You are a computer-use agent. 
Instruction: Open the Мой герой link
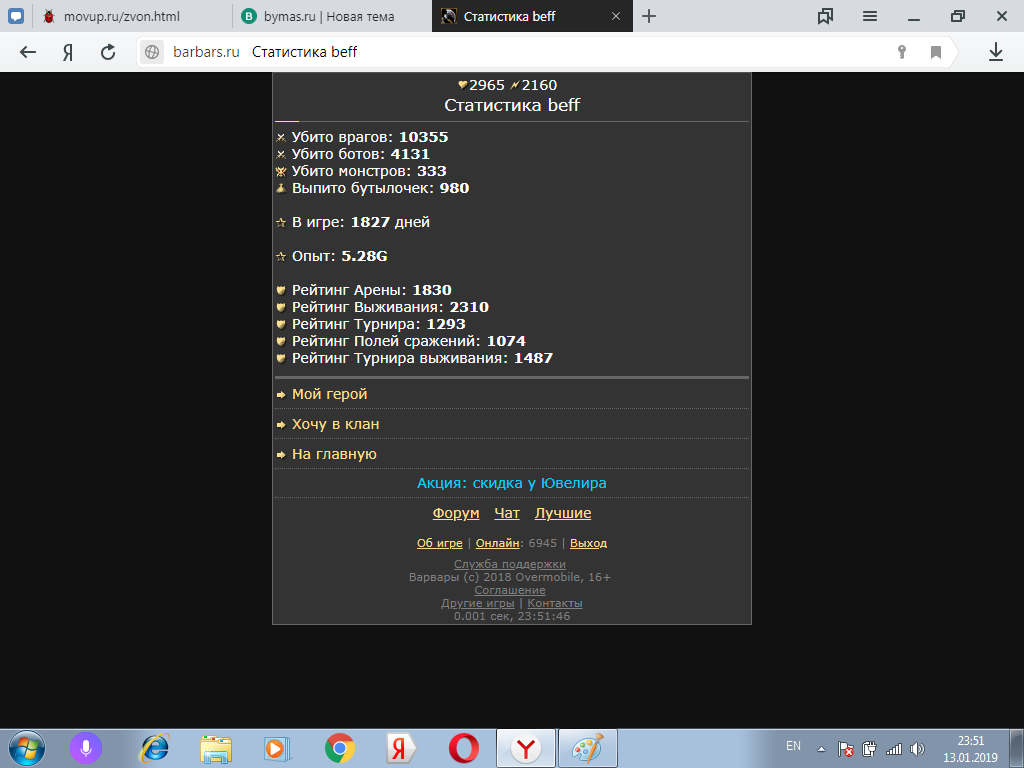coord(329,394)
